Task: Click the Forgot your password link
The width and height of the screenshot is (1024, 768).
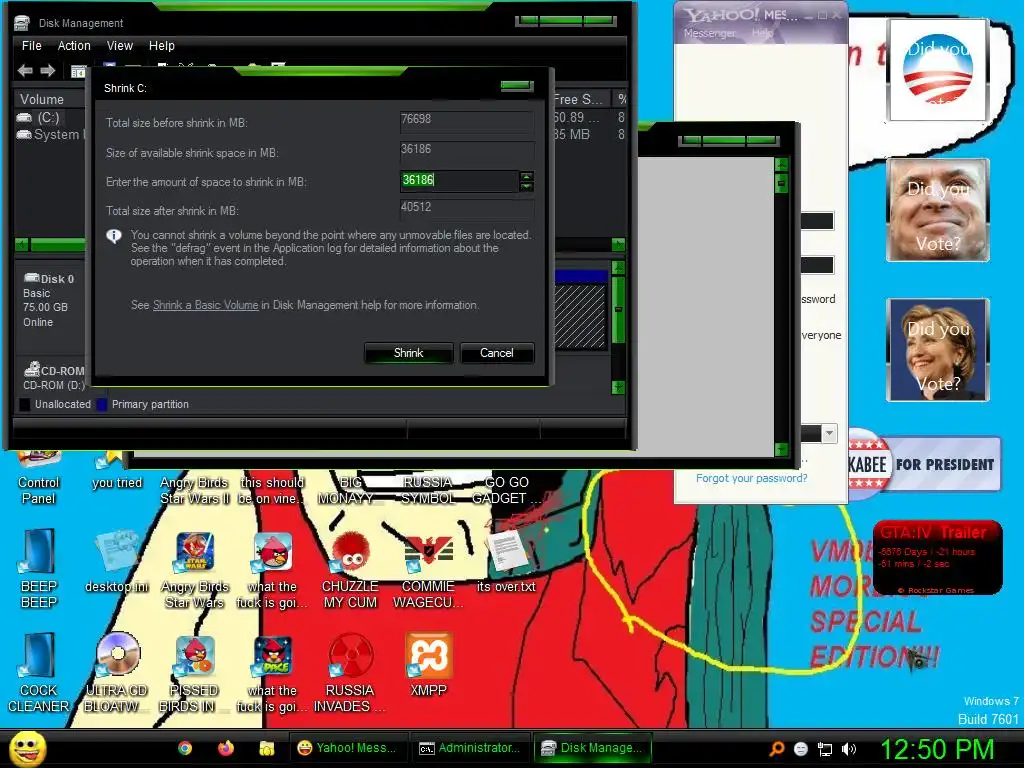Action: click(x=751, y=478)
